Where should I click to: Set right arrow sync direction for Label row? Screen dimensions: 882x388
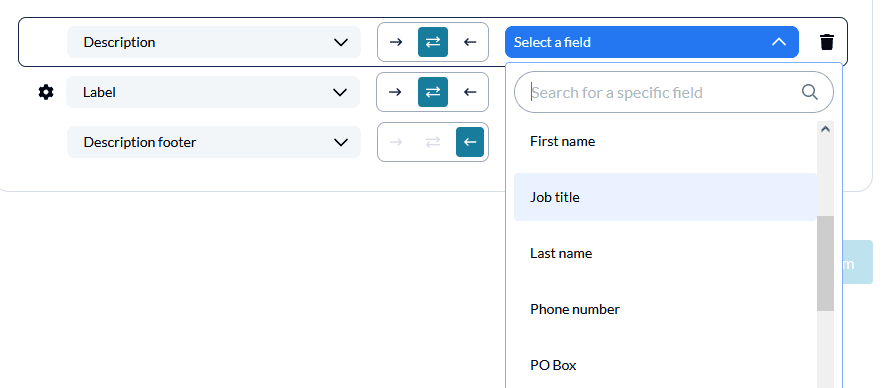(x=395, y=92)
